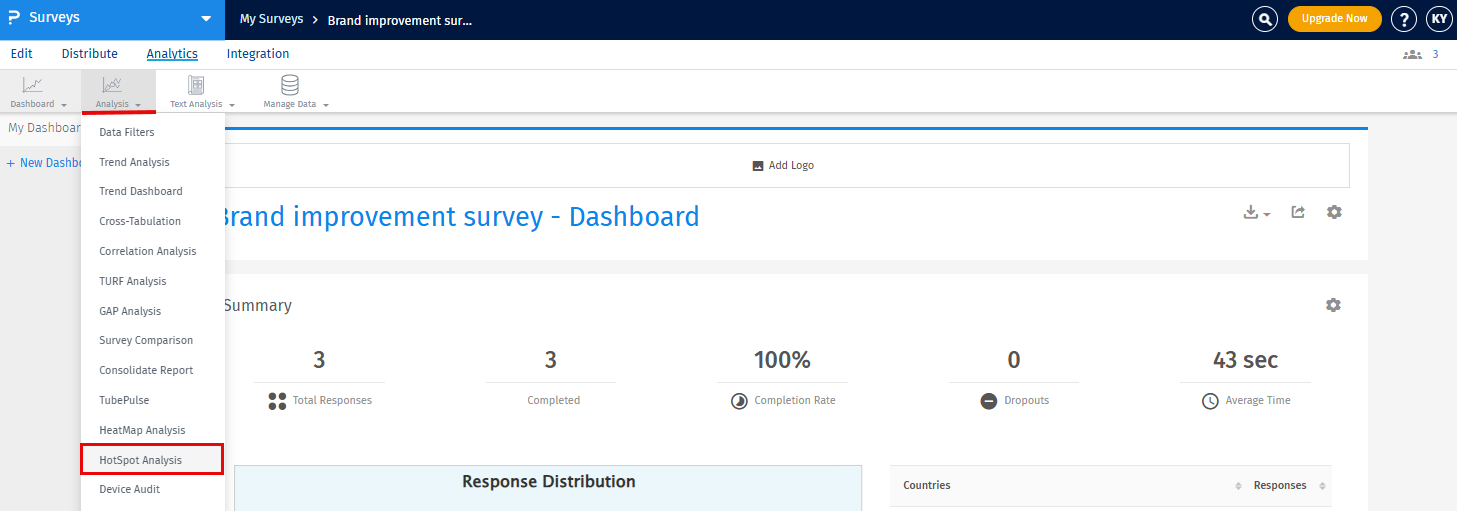Viewport: 1457px width, 511px height.
Task: Go to the Integration tab
Action: [258, 54]
